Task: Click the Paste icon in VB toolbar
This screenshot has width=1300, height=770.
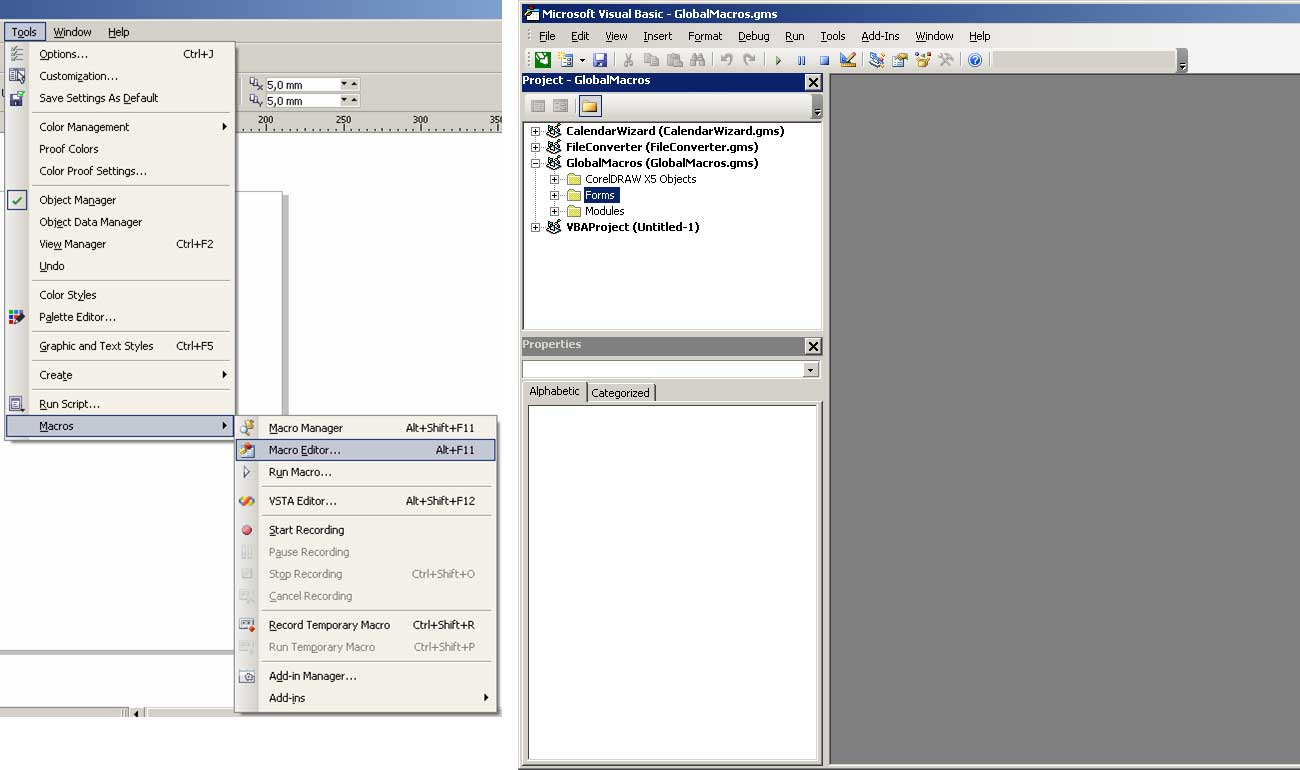Action: [x=675, y=60]
